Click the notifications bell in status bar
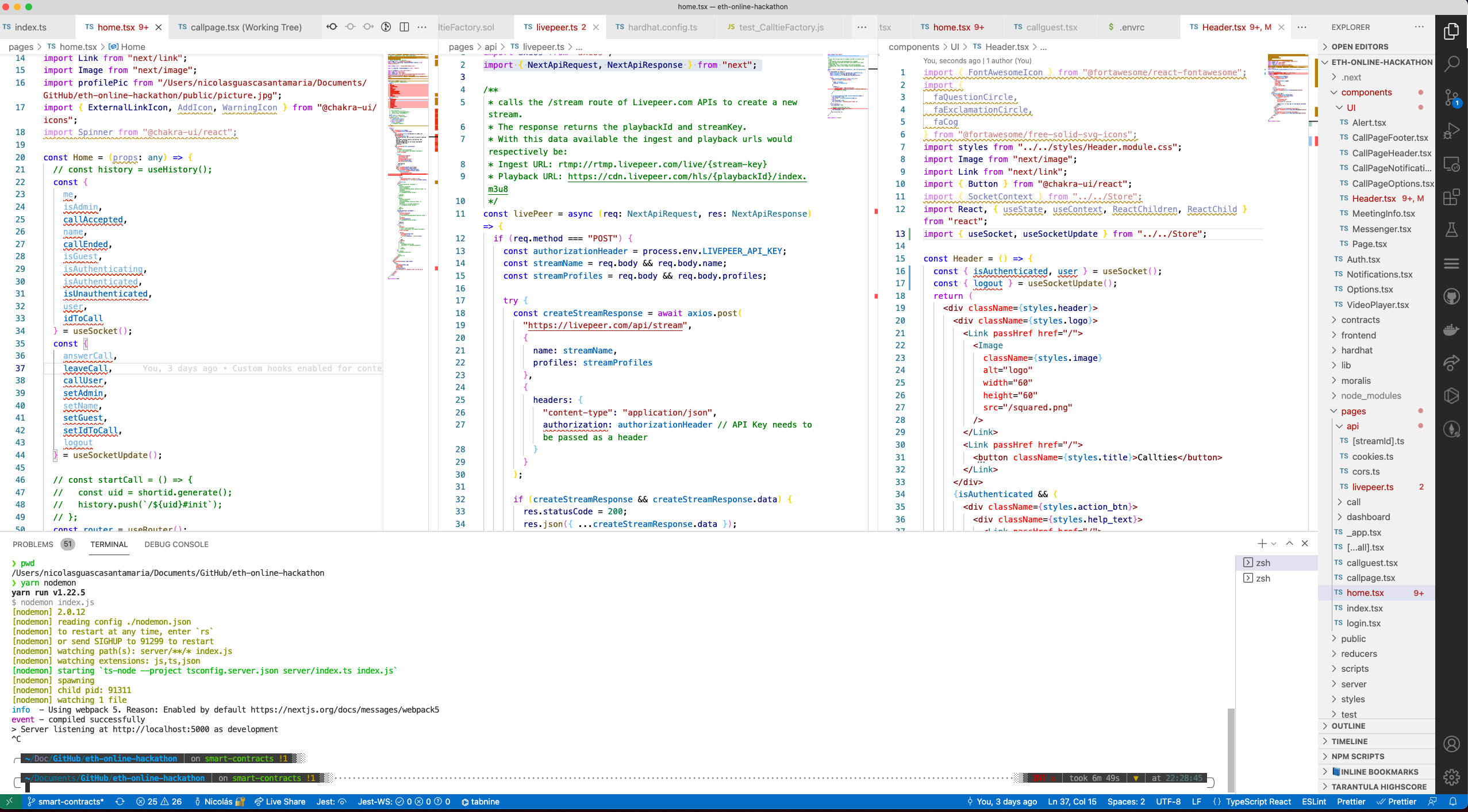Screen dimensions: 1468x812 coord(1453,802)
